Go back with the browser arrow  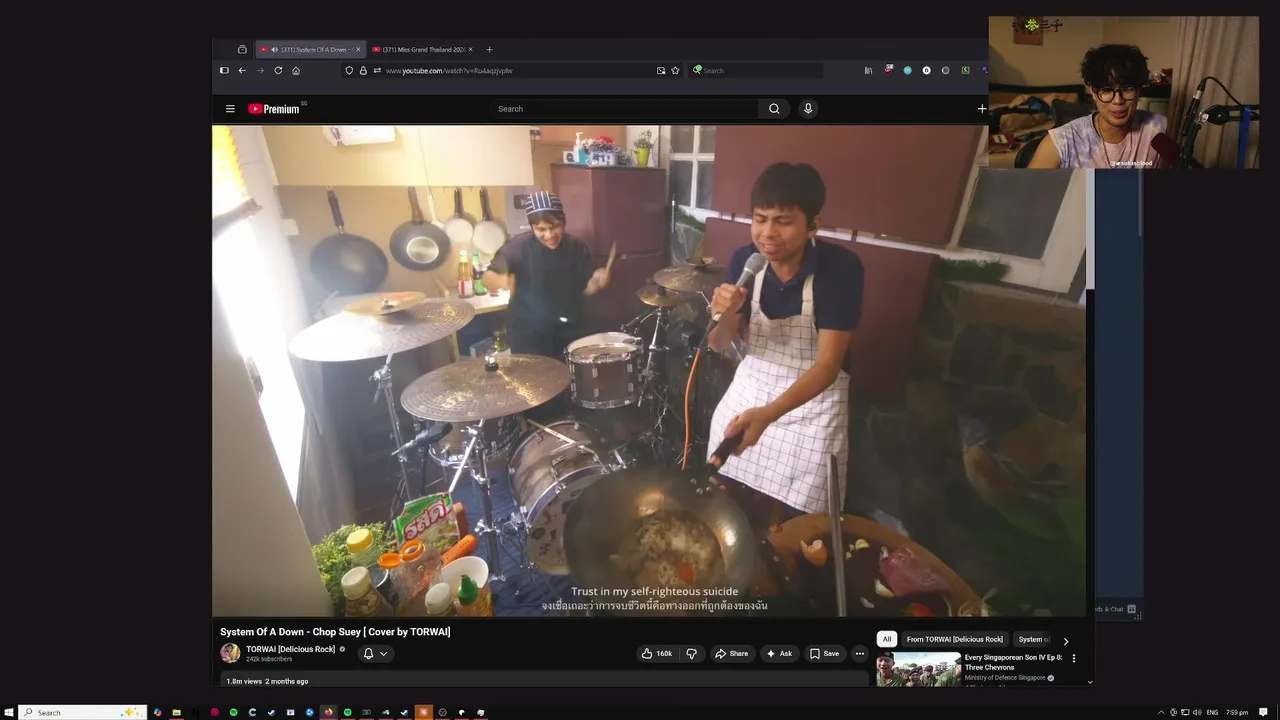tap(242, 71)
